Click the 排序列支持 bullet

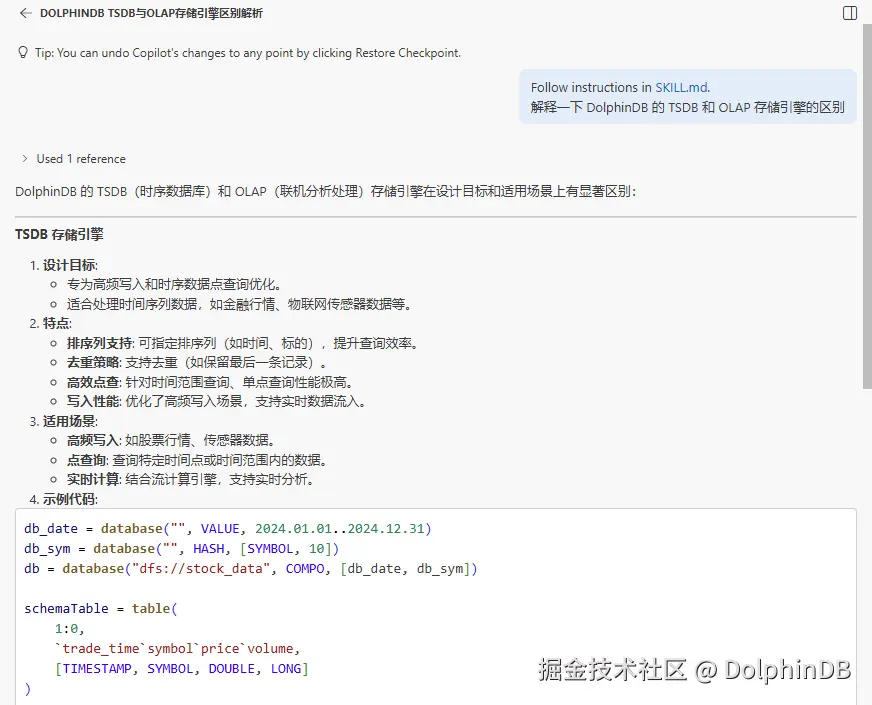point(242,343)
